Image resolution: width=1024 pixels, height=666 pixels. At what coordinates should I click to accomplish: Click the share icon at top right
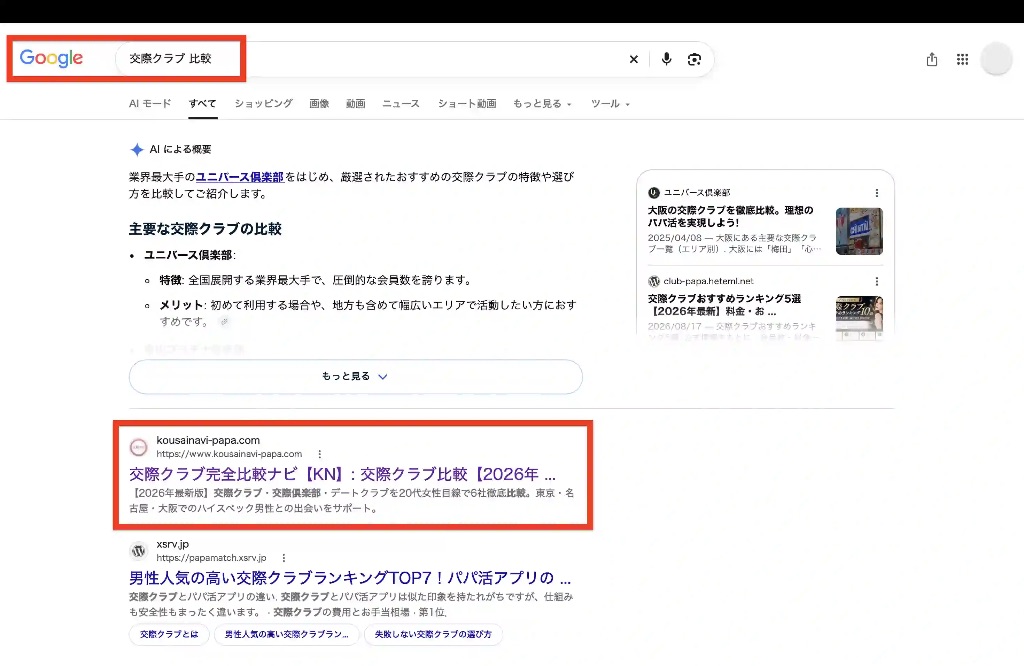point(932,59)
